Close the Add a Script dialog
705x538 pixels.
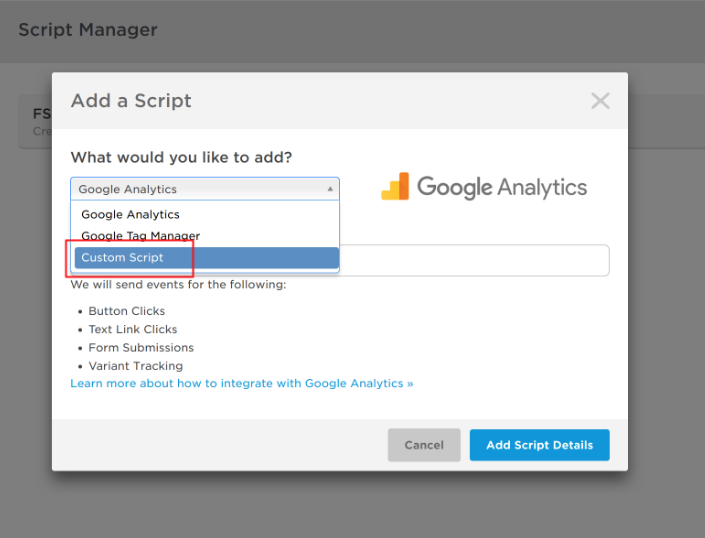600,101
